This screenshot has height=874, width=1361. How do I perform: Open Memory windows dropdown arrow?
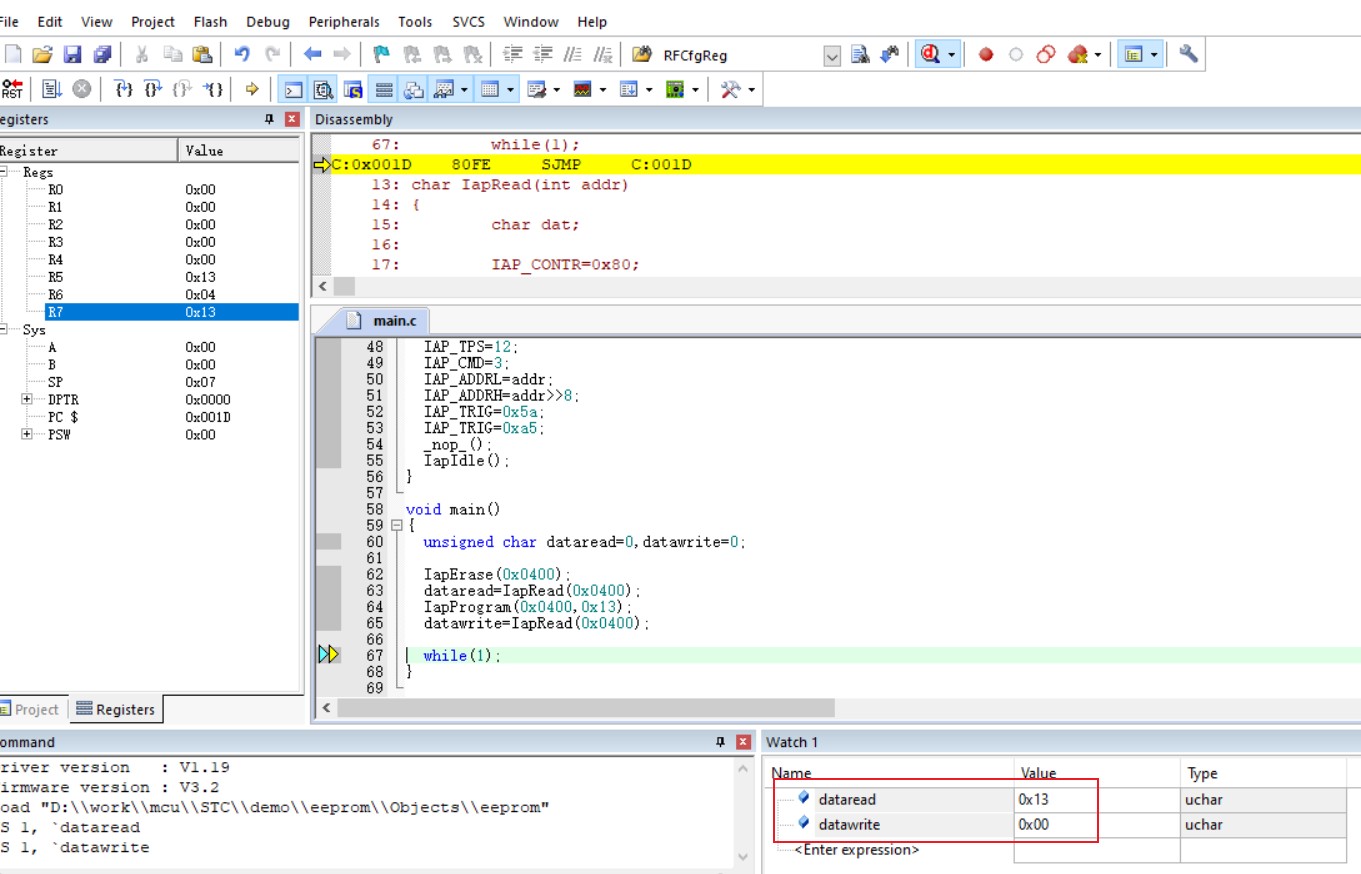click(511, 89)
